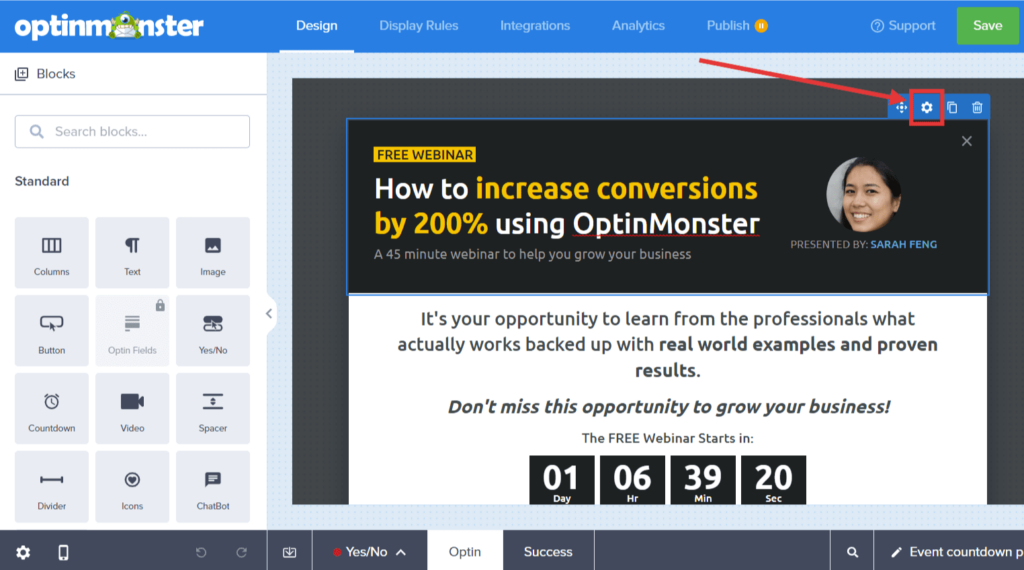Click the OptinMonster logo
Image resolution: width=1024 pixels, height=570 pixels.
tap(109, 26)
